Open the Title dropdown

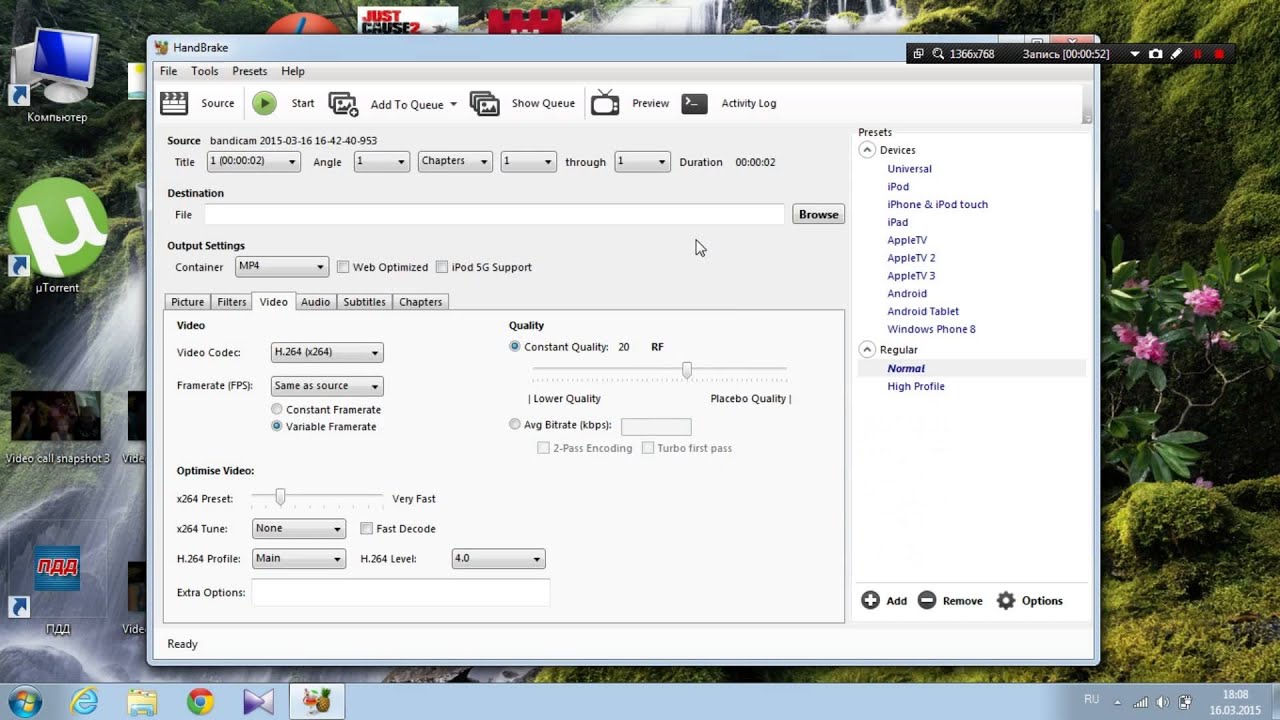(x=253, y=162)
